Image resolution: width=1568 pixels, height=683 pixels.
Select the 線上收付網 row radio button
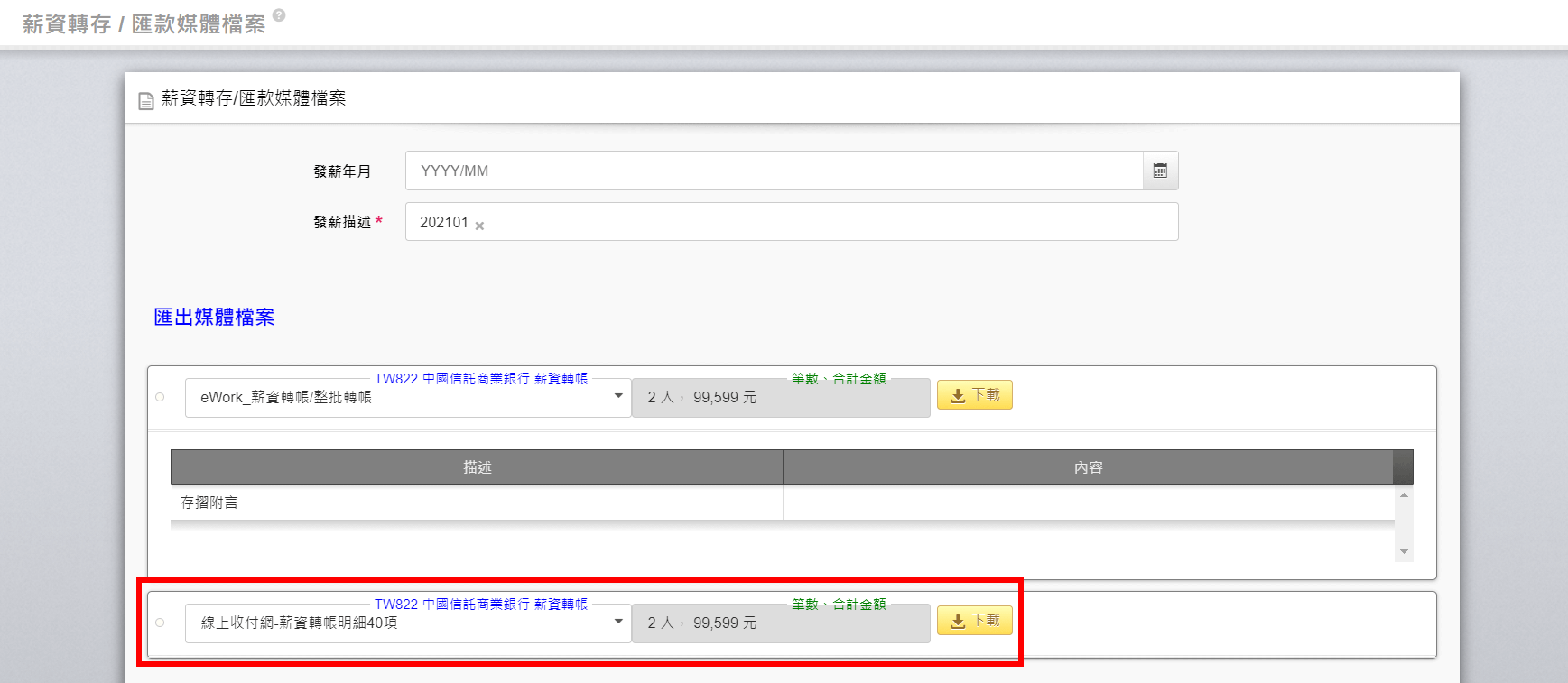(160, 623)
